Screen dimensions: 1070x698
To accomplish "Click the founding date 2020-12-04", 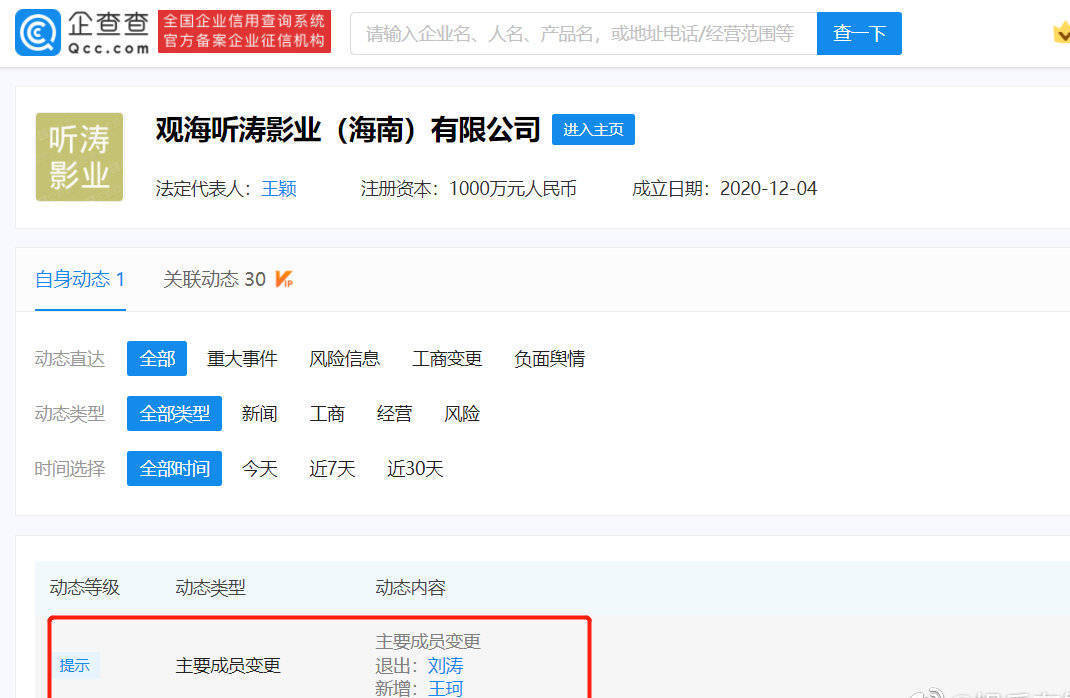I will click(x=768, y=188).
